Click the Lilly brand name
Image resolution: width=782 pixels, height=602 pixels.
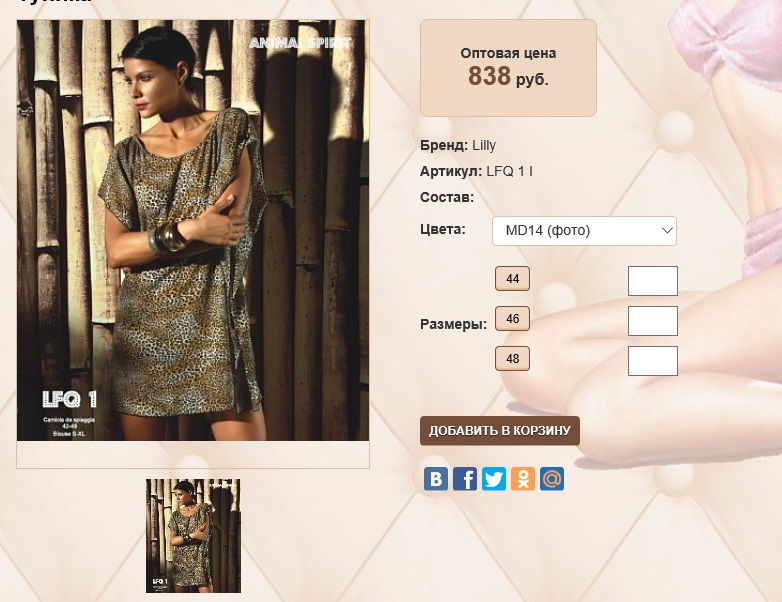[484, 145]
